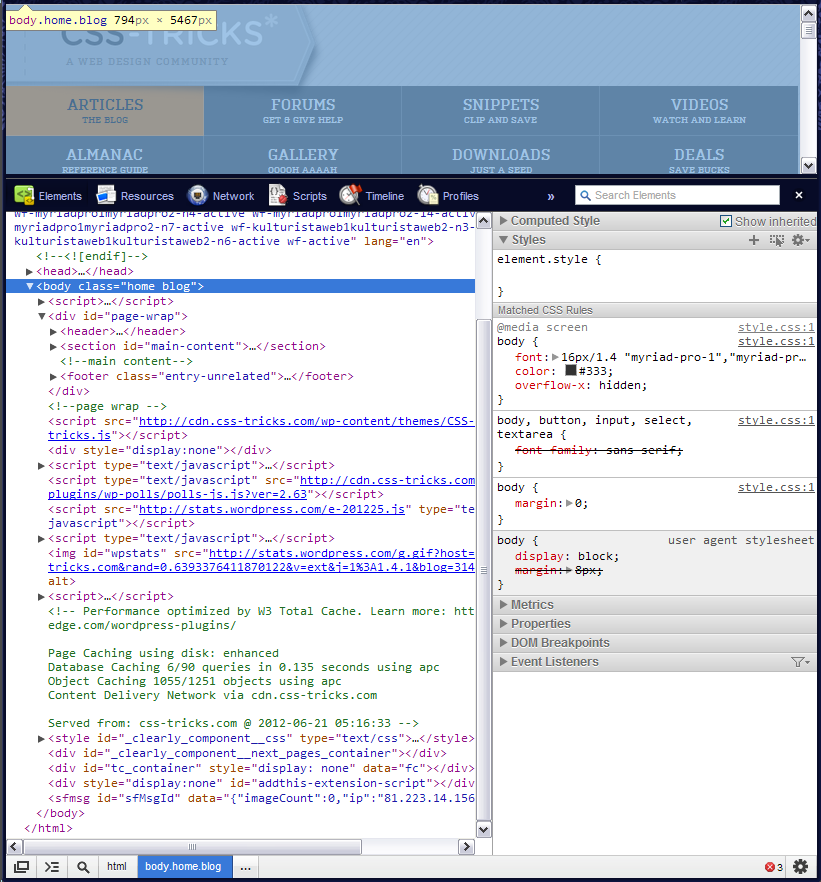
Task: Expand the Properties section
Action: pyautogui.click(x=503, y=624)
